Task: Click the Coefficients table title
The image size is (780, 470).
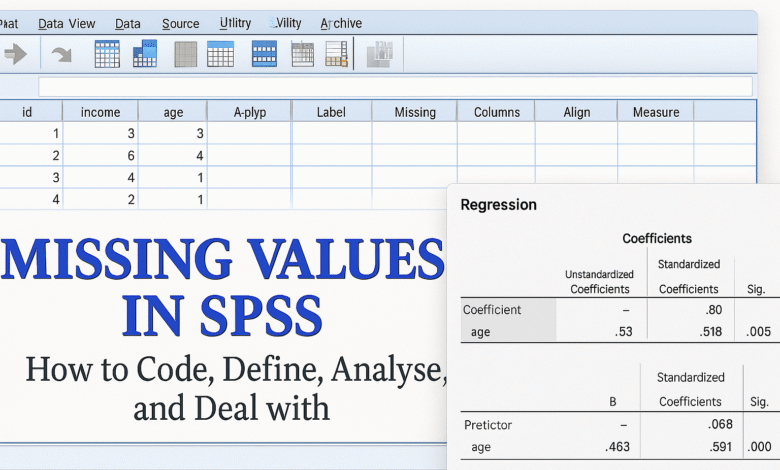Action: tap(657, 238)
